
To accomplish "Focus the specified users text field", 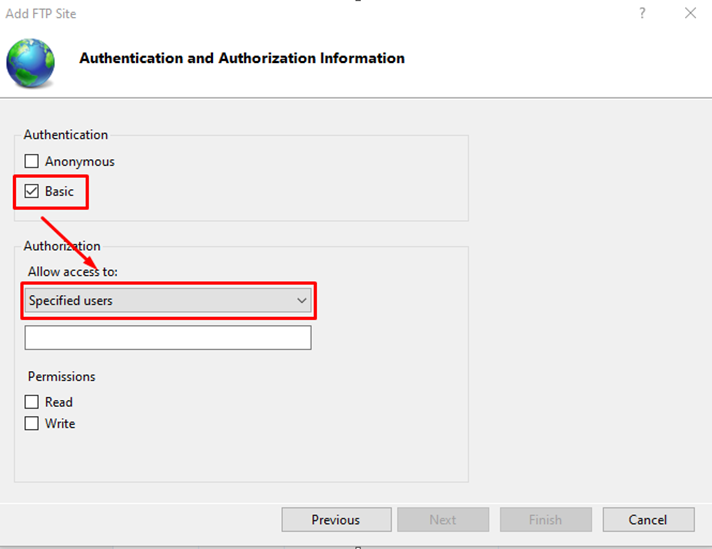I will [x=168, y=337].
